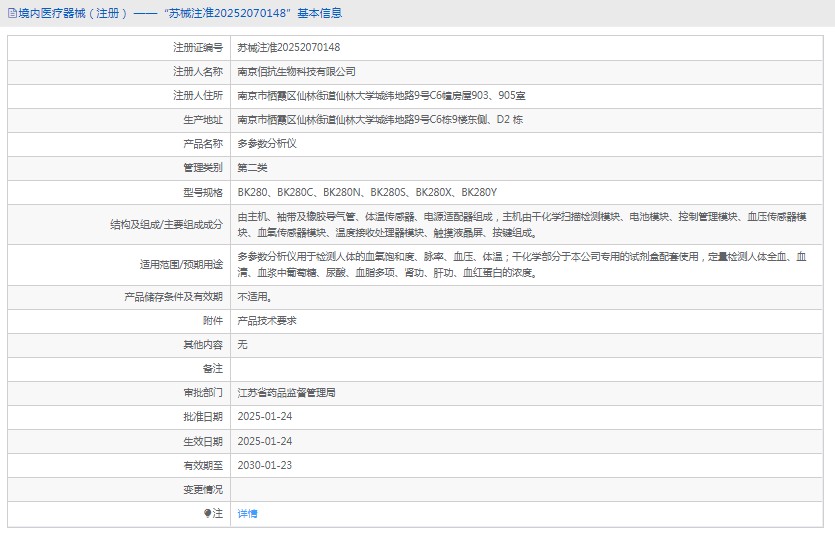Click the 备注 row label

pos(212,368)
